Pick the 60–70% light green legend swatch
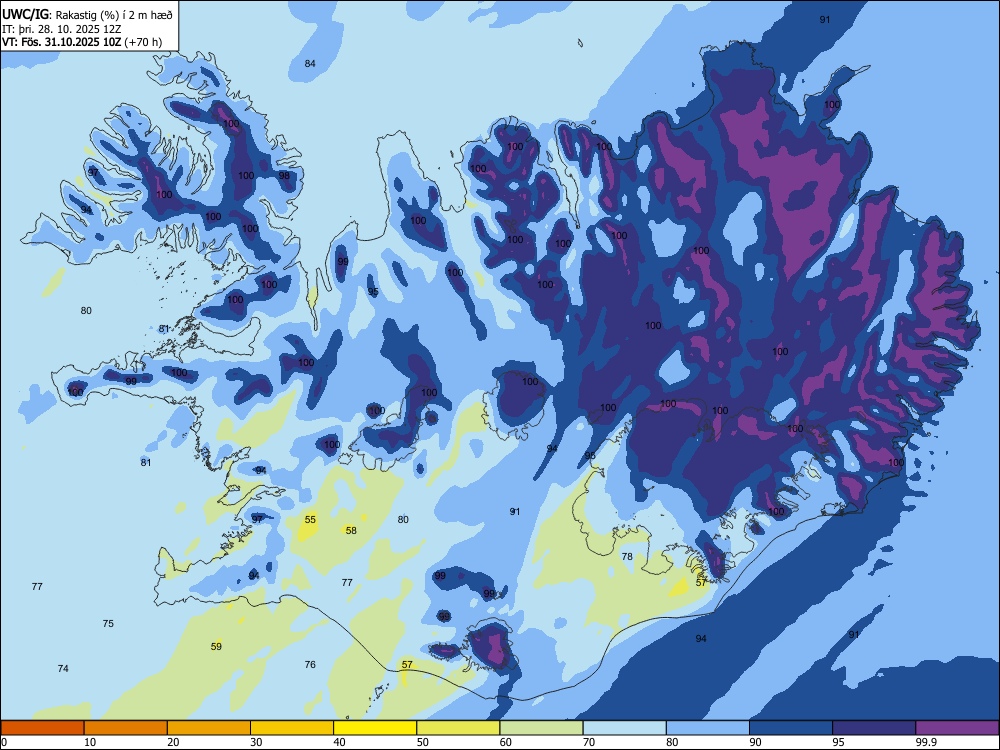The image size is (1000, 750). click(x=541, y=728)
